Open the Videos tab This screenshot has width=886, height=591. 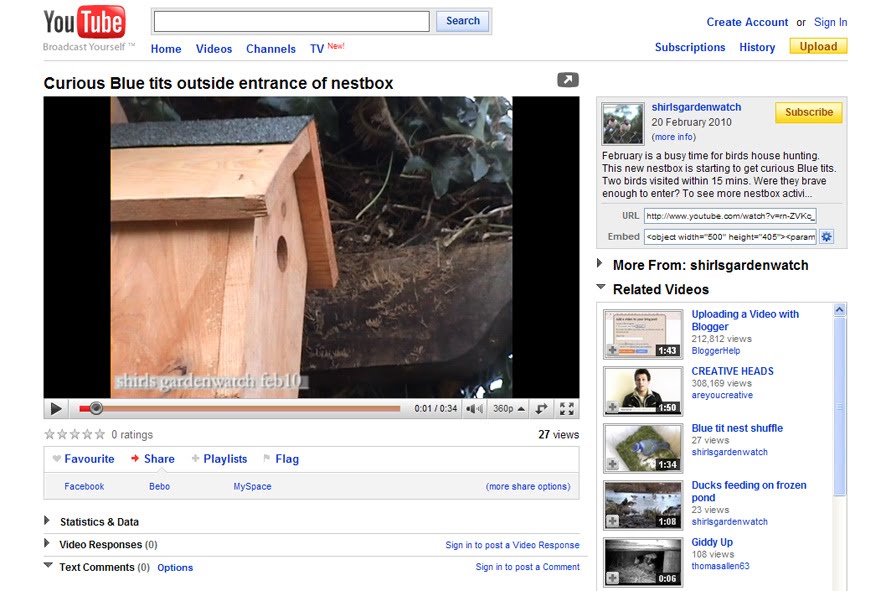pos(214,49)
